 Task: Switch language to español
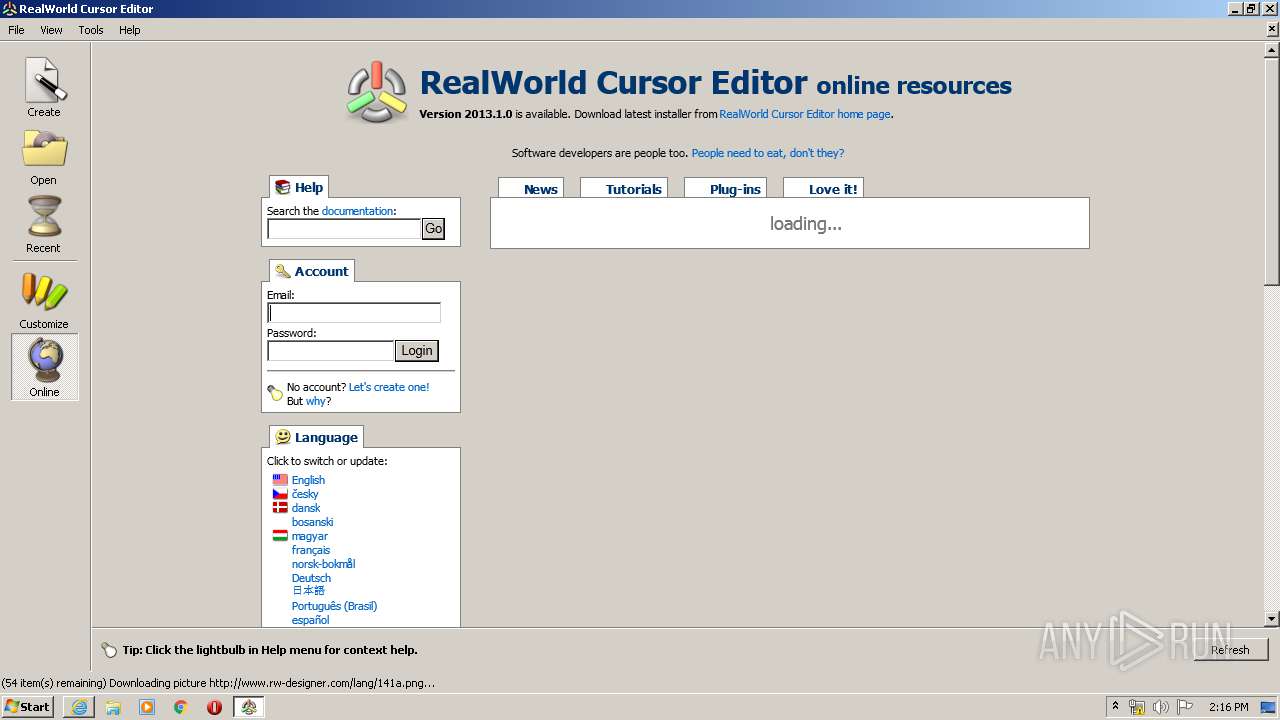click(310, 620)
